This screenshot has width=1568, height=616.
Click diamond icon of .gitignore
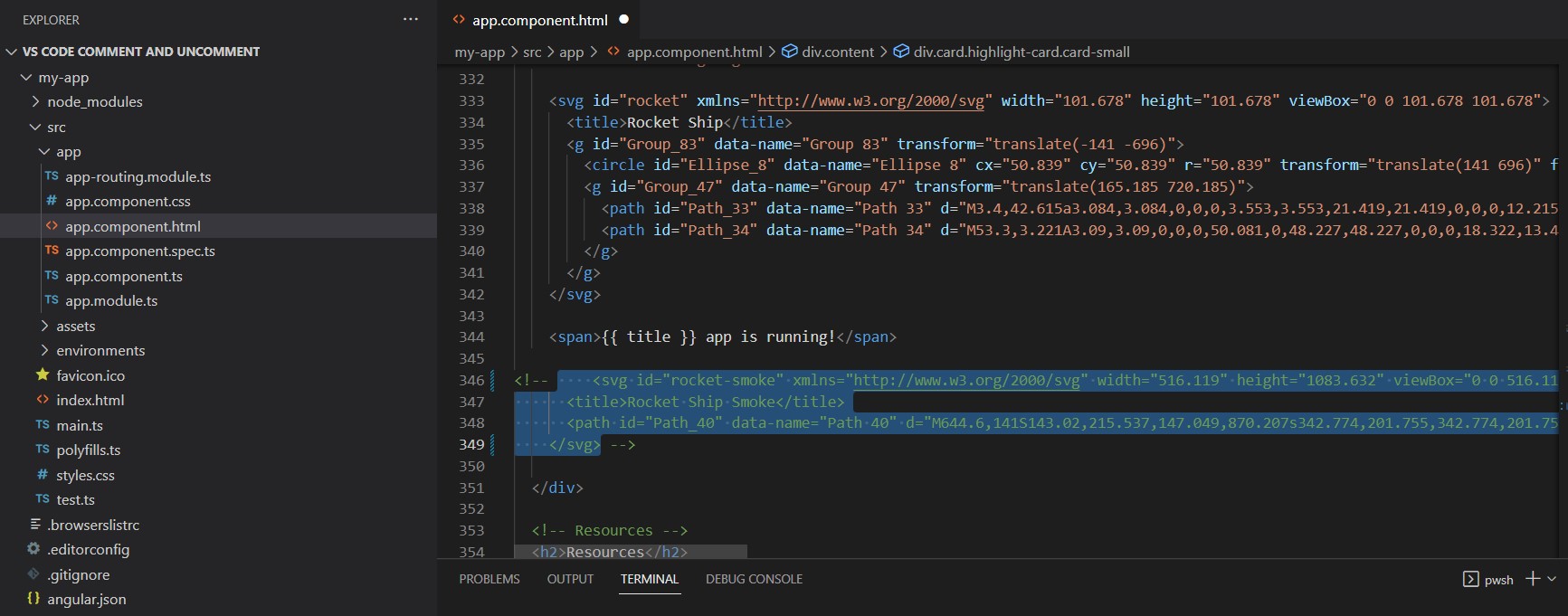coord(33,574)
